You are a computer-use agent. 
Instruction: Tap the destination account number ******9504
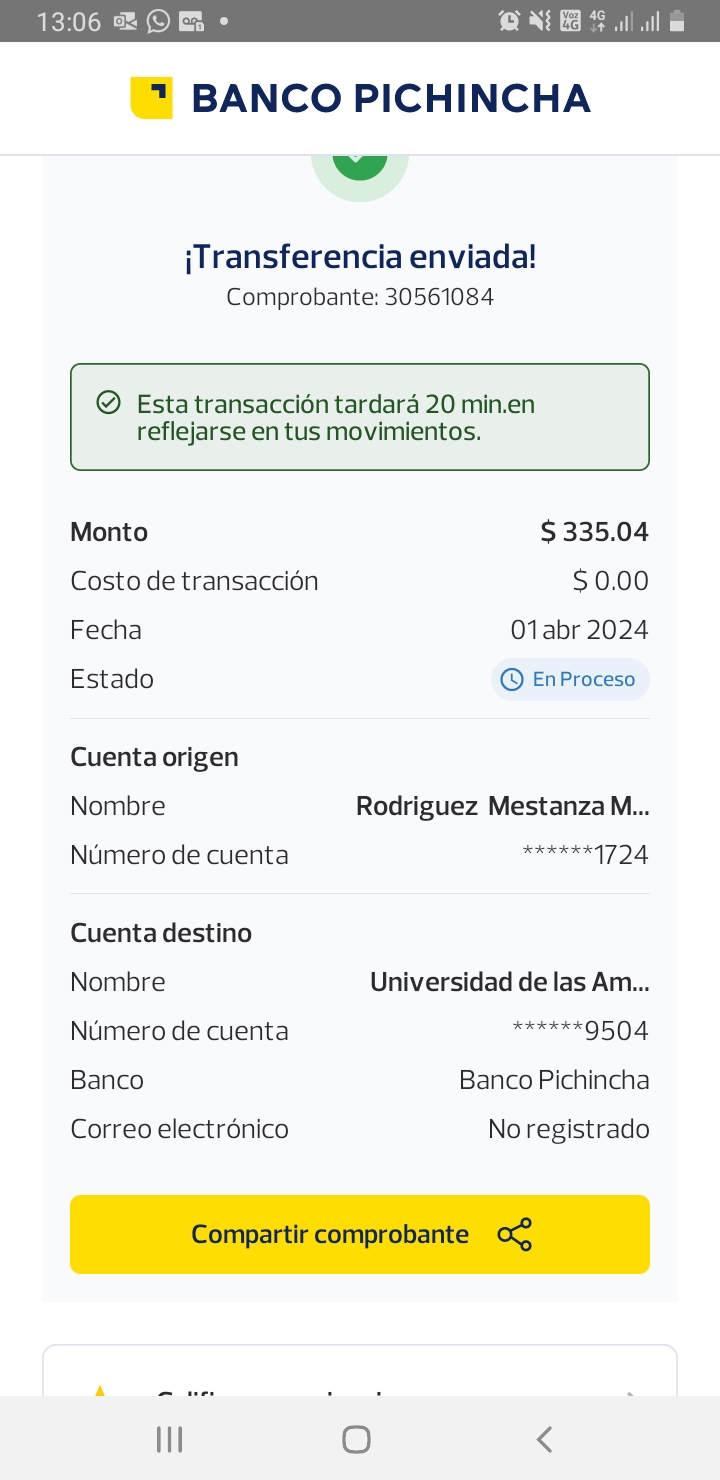(x=580, y=1031)
